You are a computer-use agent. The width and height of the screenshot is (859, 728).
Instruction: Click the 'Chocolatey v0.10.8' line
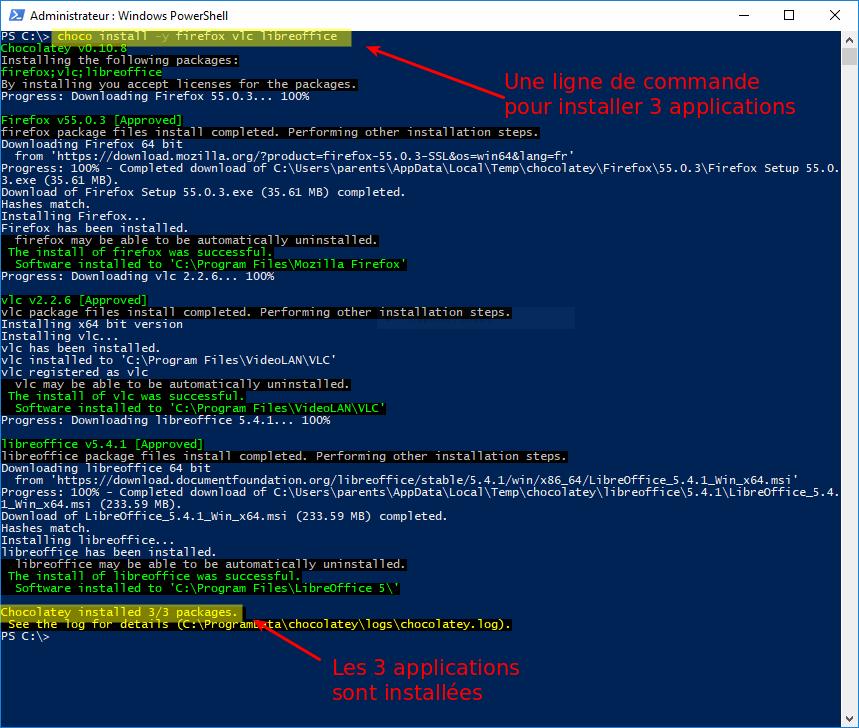click(x=64, y=48)
